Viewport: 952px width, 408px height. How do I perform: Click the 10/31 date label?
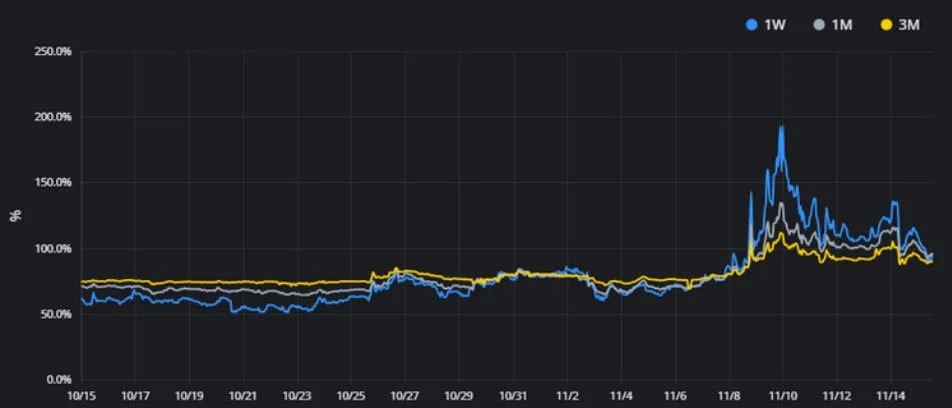[514, 395]
